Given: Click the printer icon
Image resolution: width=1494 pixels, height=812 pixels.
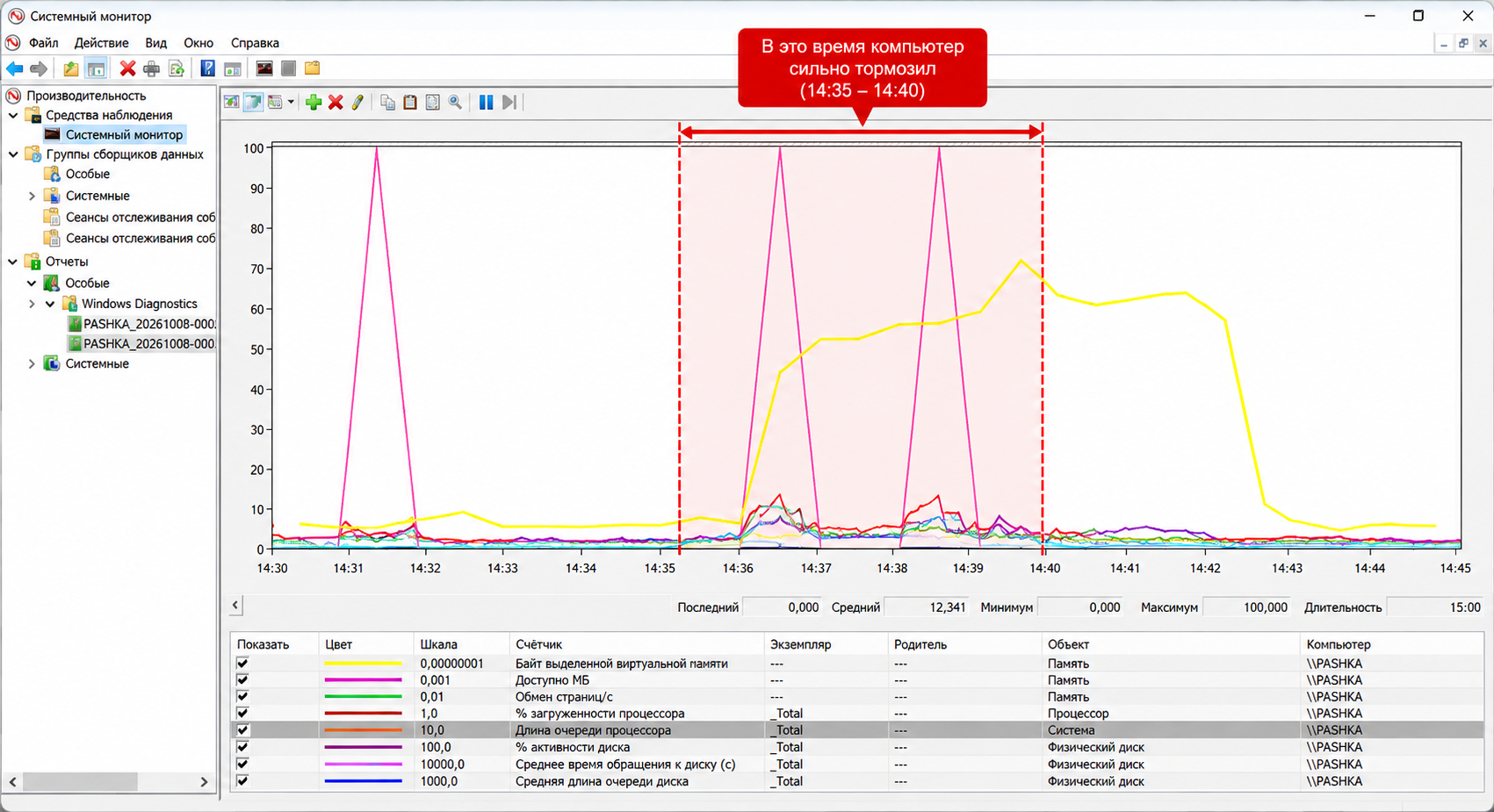Looking at the screenshot, I should click(151, 68).
